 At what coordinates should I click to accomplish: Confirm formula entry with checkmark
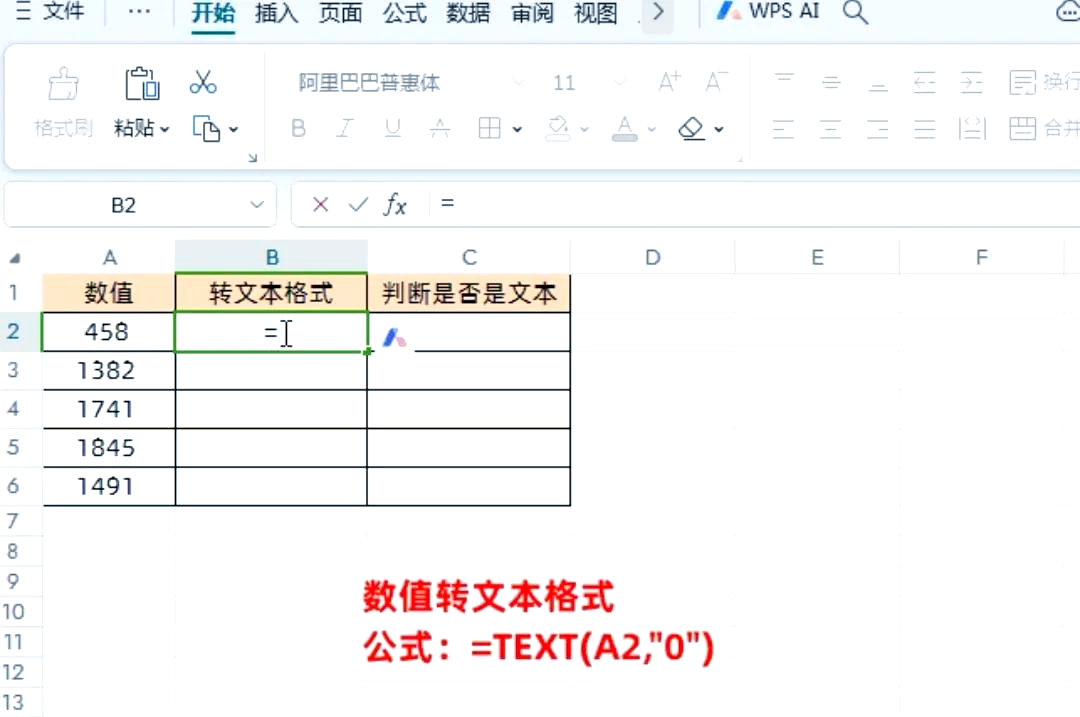click(357, 204)
